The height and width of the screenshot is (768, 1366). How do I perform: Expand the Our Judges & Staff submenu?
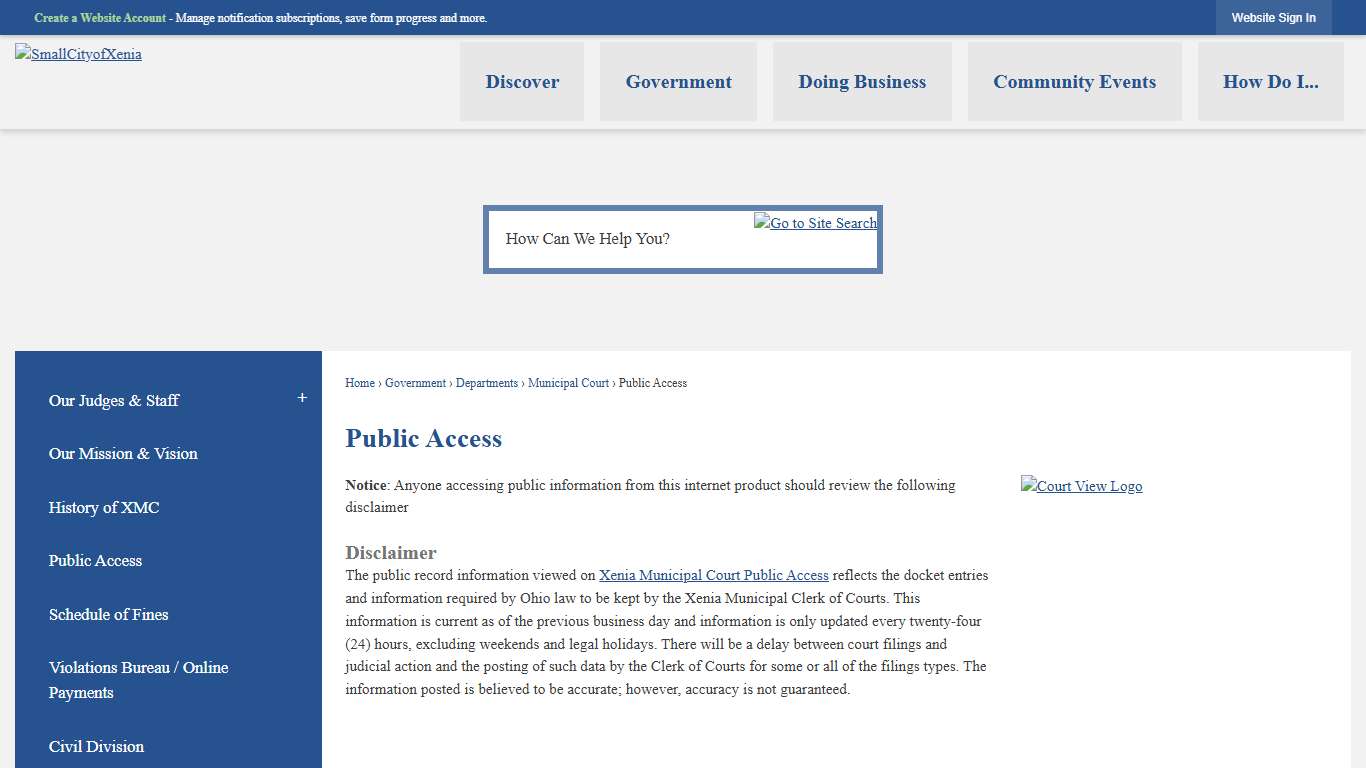(x=301, y=397)
